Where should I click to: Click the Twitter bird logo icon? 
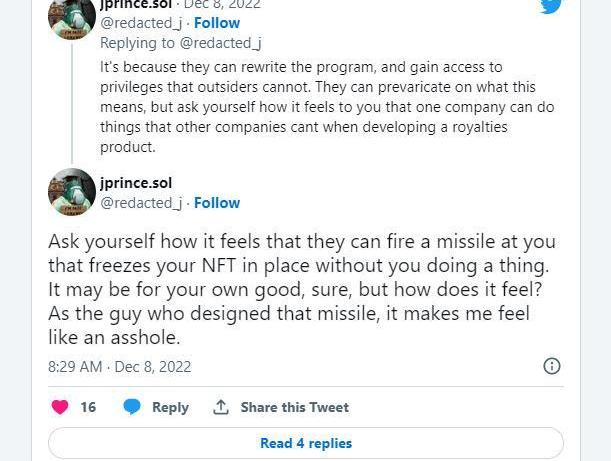point(551,6)
